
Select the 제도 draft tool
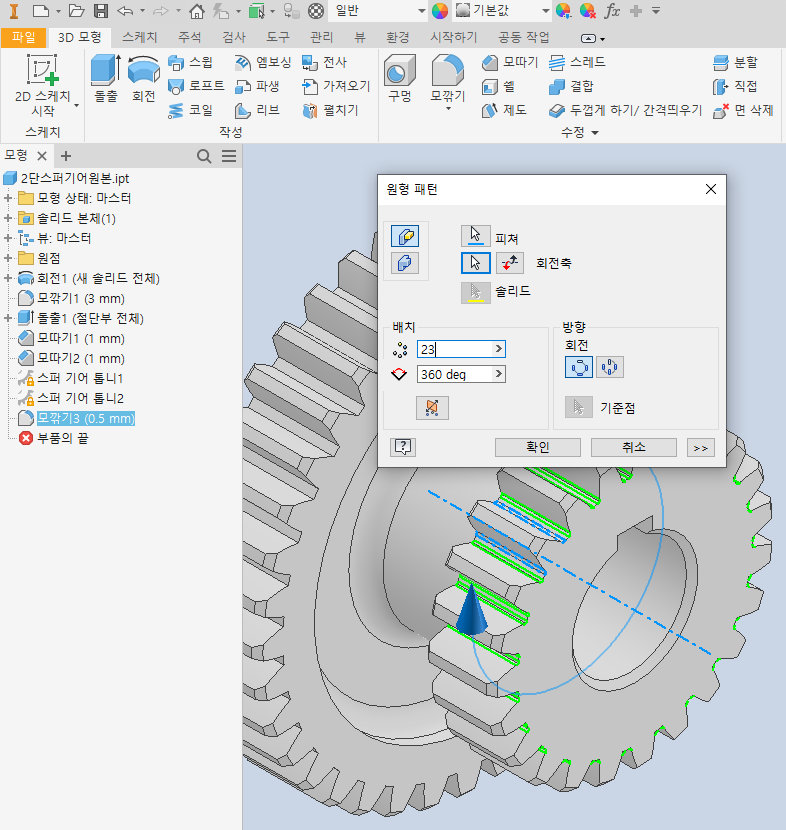pos(504,110)
